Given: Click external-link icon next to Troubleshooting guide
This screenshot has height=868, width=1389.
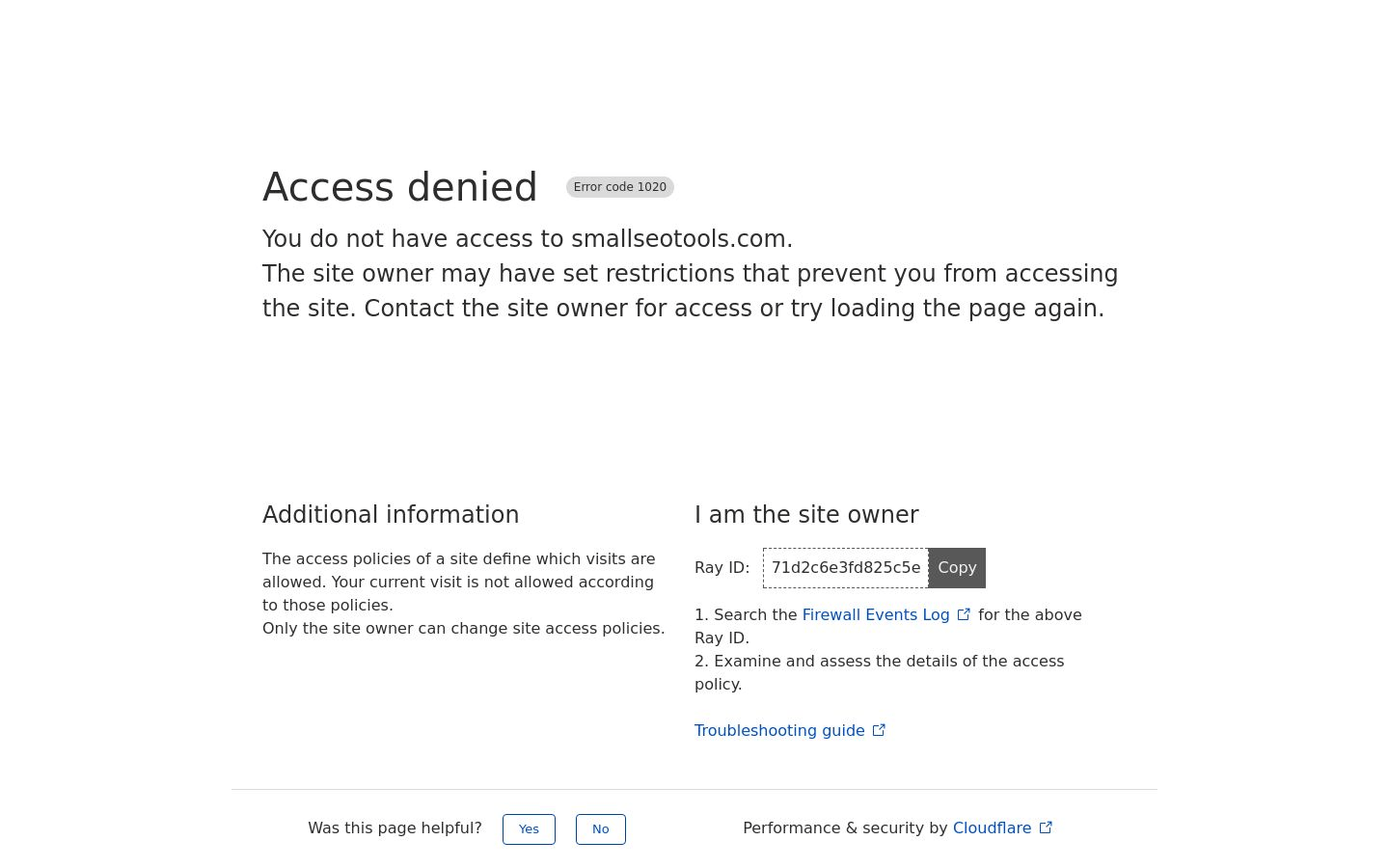Looking at the screenshot, I should pos(879,730).
